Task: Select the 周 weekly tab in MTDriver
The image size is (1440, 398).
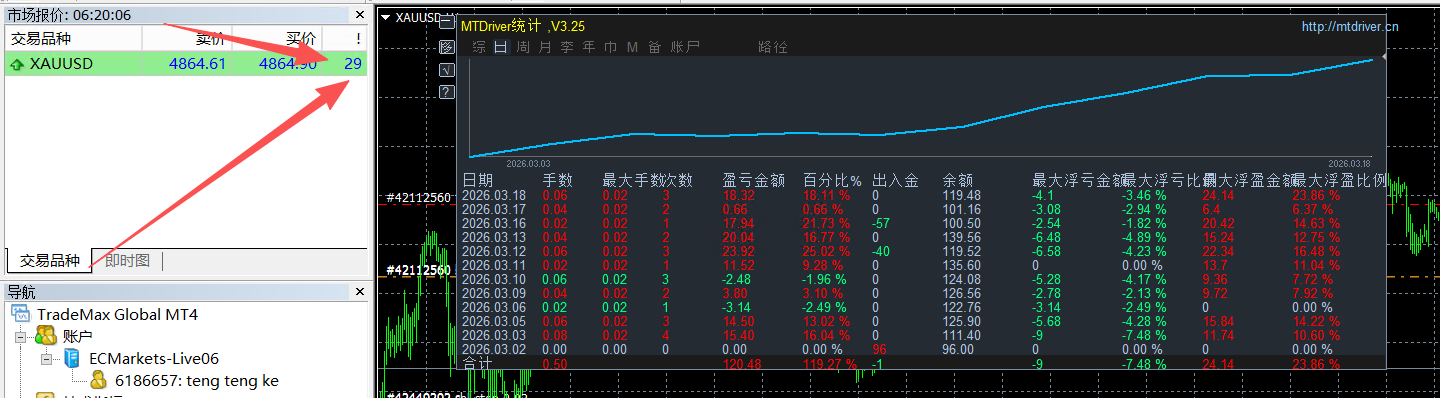Action: click(x=523, y=47)
